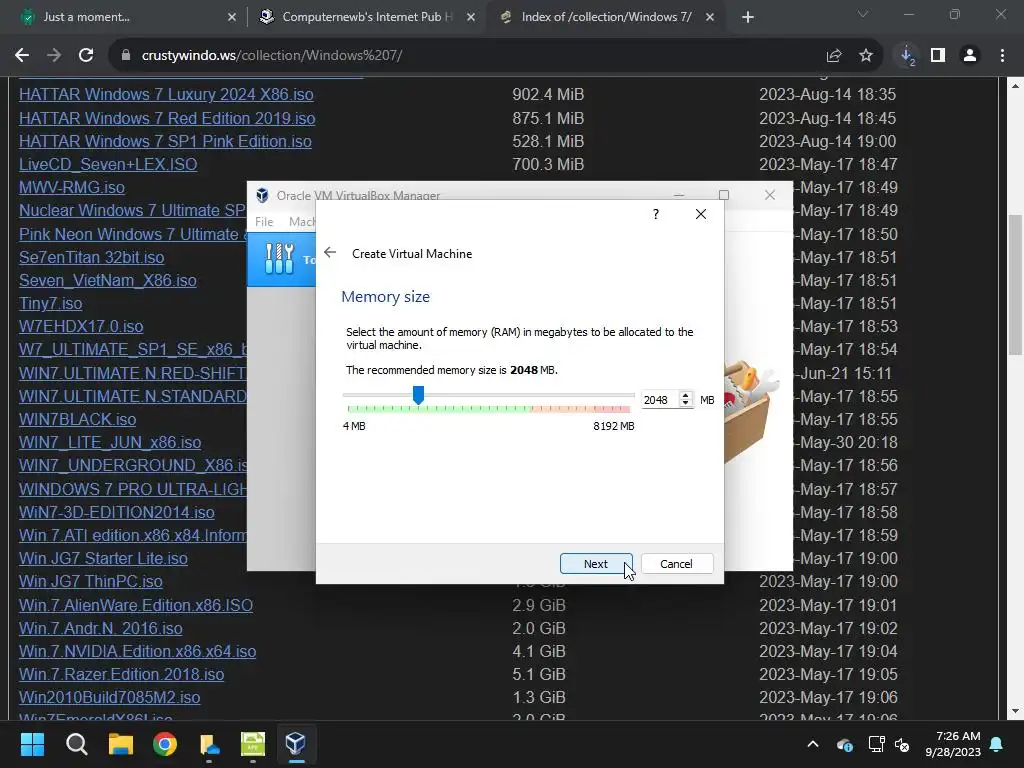The width and height of the screenshot is (1024, 768).
Task: Open Win JG7 Starter Lite.iso link
Action: click(103, 559)
